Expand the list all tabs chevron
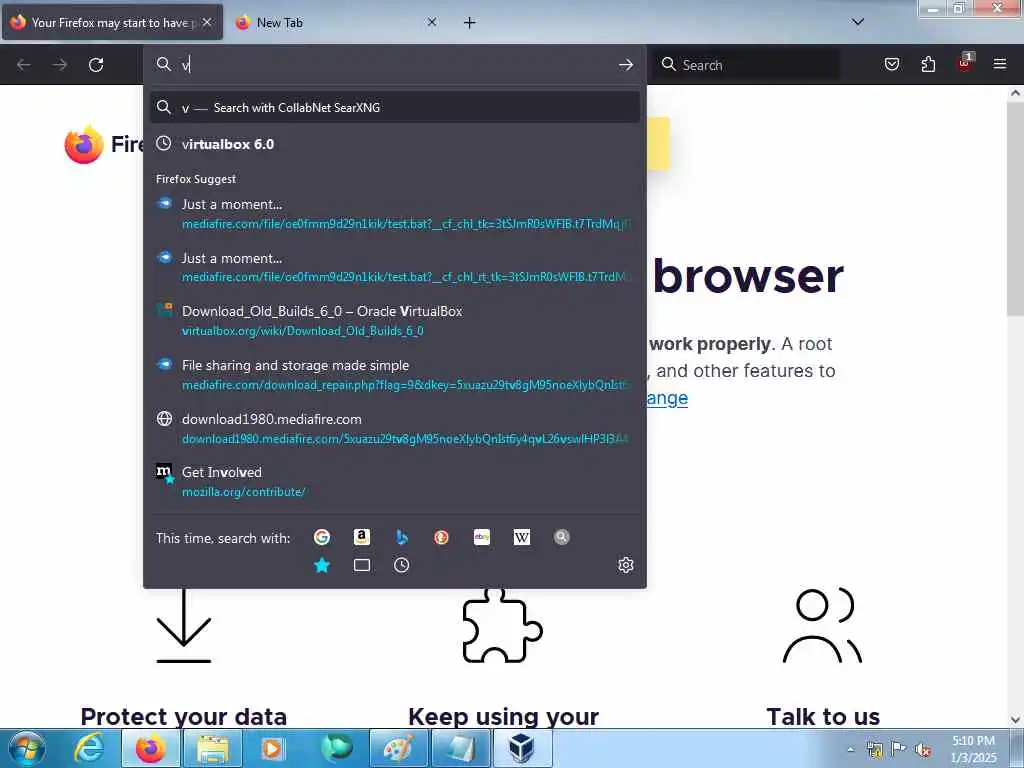The image size is (1024, 768). point(858,22)
